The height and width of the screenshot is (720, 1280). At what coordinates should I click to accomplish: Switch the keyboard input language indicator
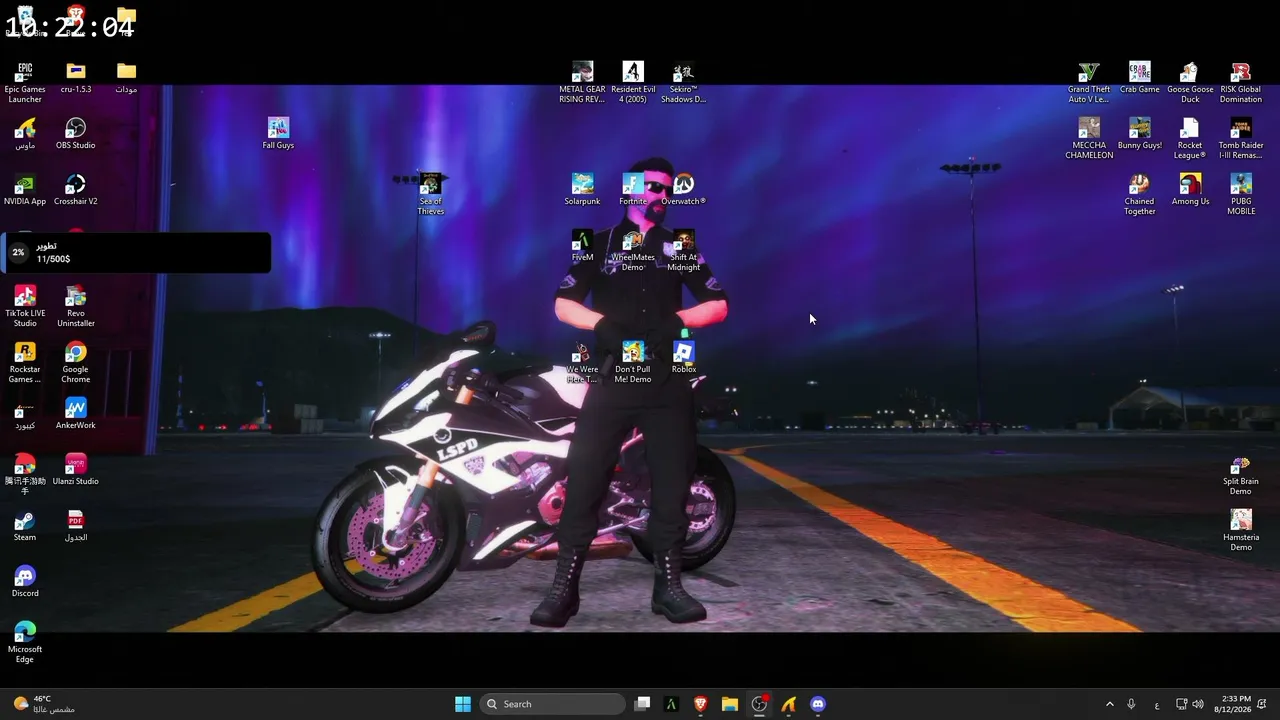pos(1157,704)
